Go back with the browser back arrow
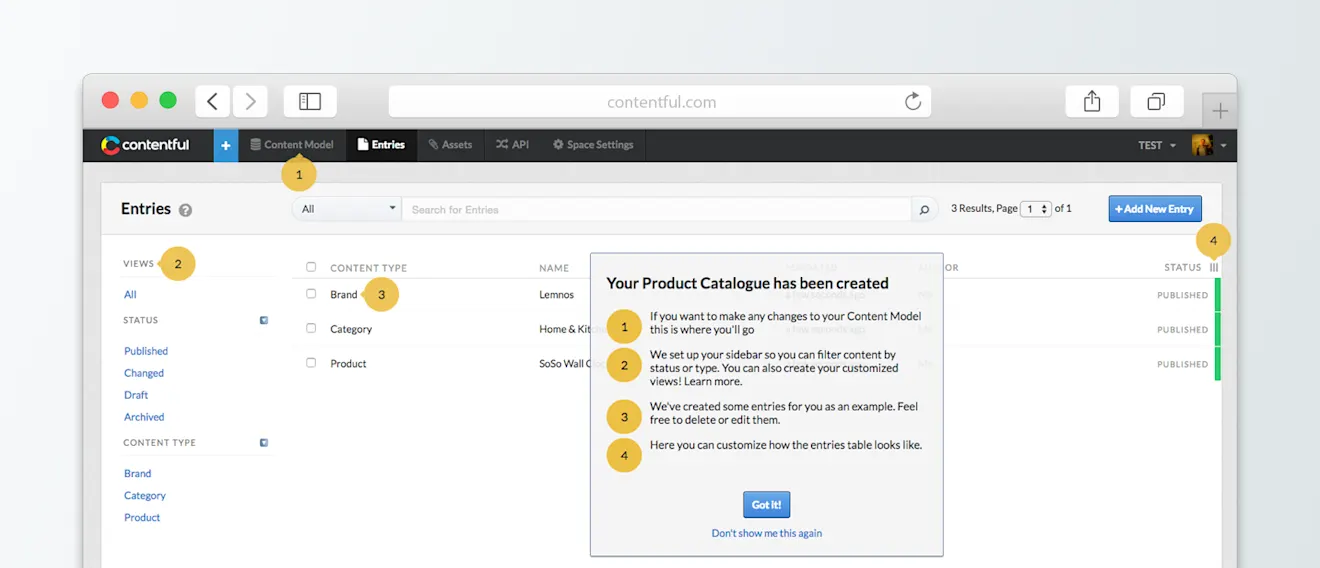Image resolution: width=1320 pixels, height=568 pixels. click(x=212, y=101)
